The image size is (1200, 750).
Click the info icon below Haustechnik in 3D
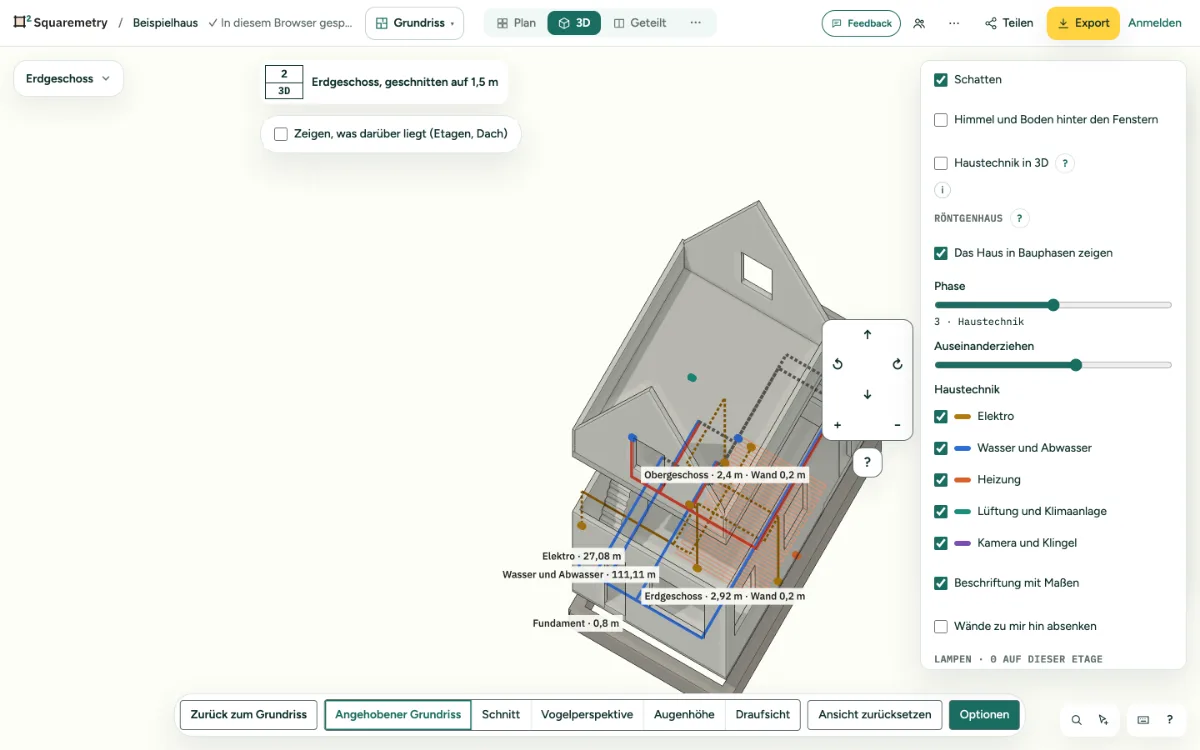[x=942, y=190]
